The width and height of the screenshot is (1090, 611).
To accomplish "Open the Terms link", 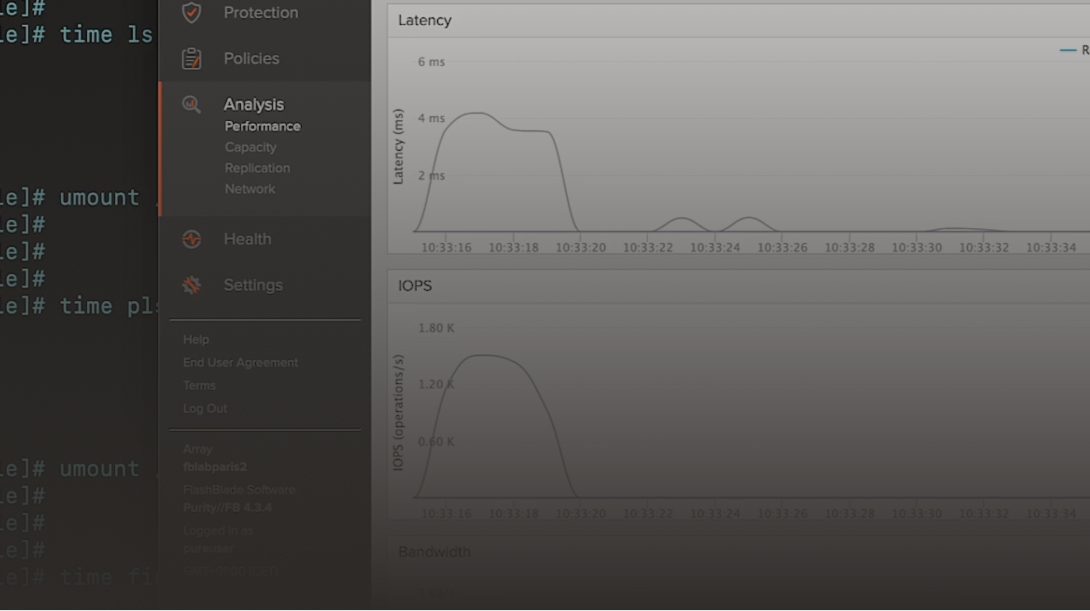I will click(x=199, y=386).
